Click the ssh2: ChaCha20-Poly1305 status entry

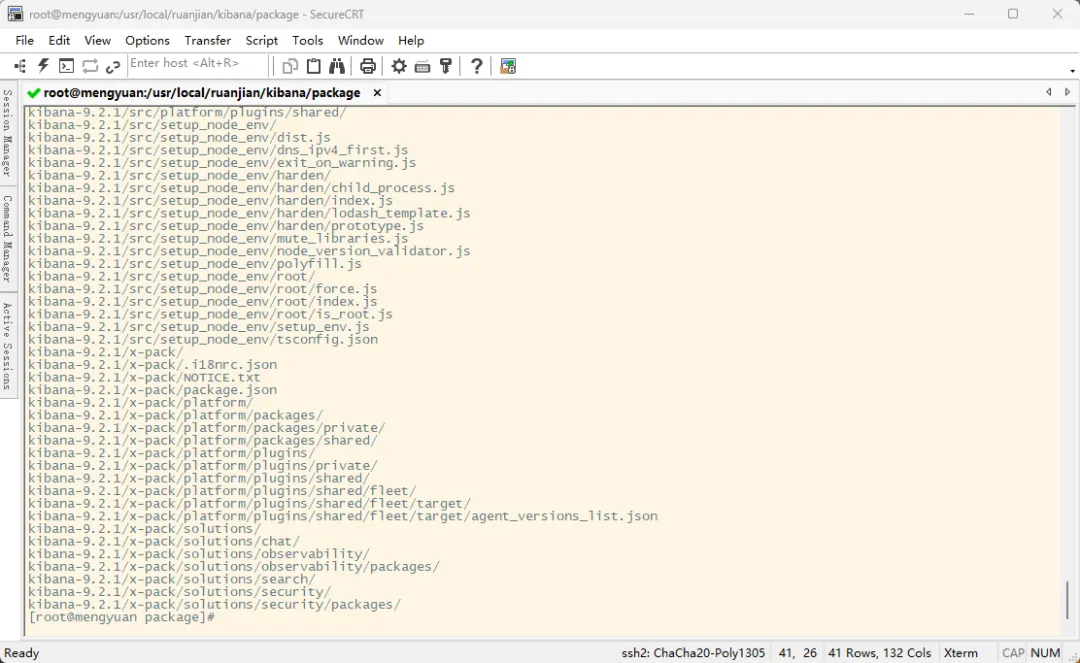point(693,653)
